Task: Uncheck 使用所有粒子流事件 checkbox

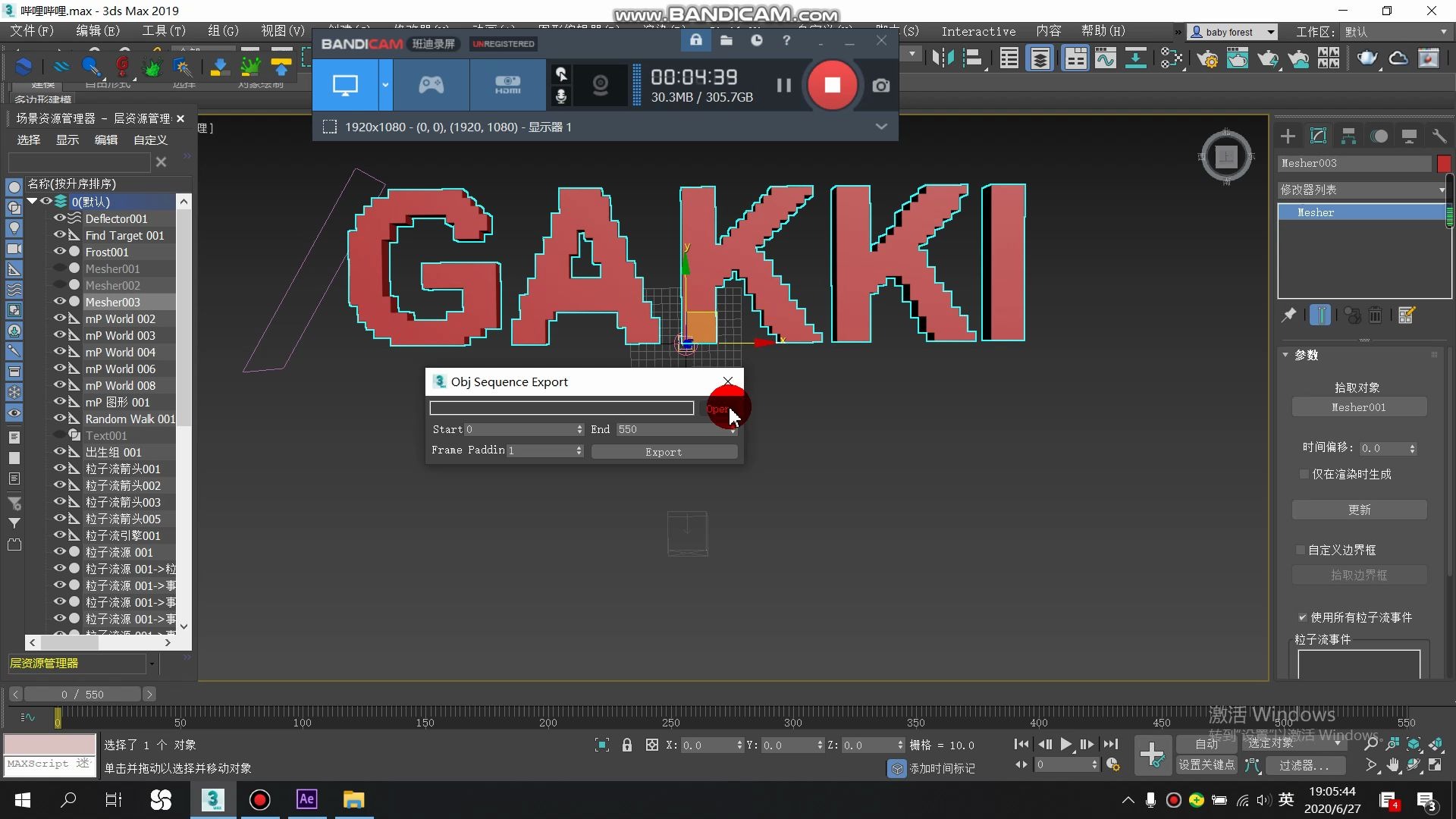Action: pyautogui.click(x=1302, y=617)
